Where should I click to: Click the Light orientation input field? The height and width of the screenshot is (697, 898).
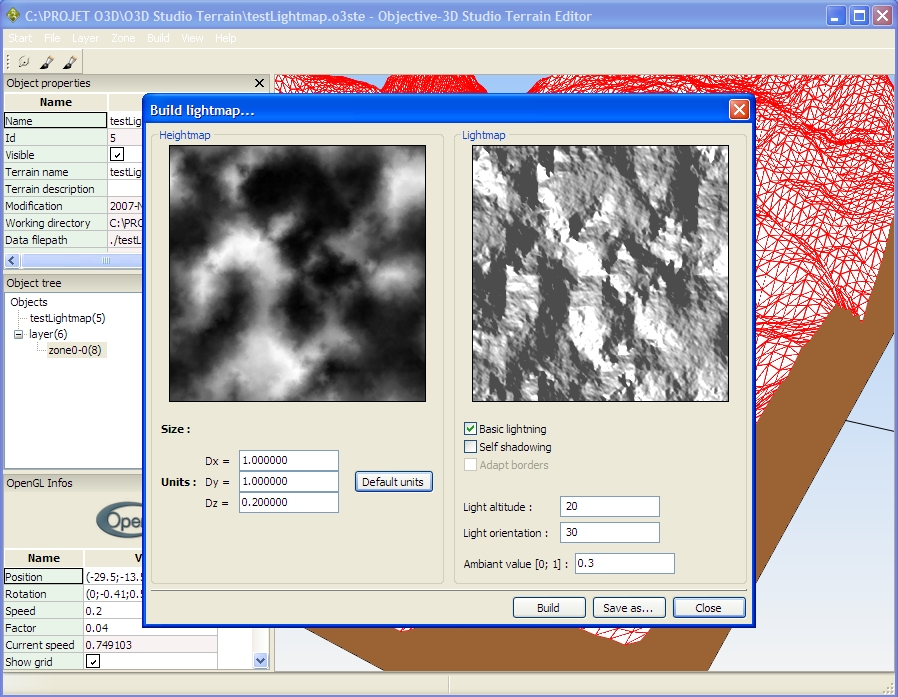point(610,533)
